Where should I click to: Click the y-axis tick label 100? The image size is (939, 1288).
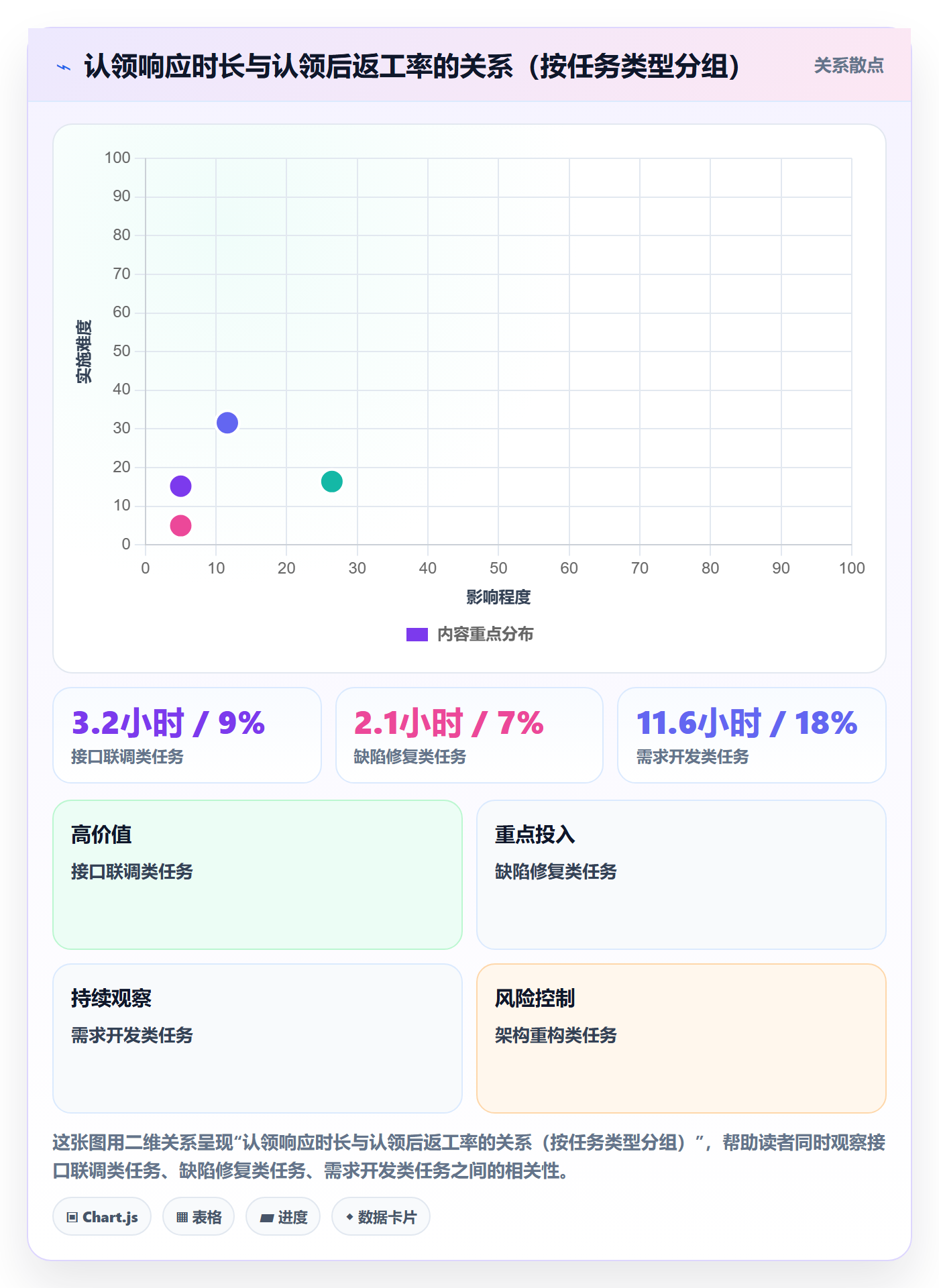click(117, 158)
